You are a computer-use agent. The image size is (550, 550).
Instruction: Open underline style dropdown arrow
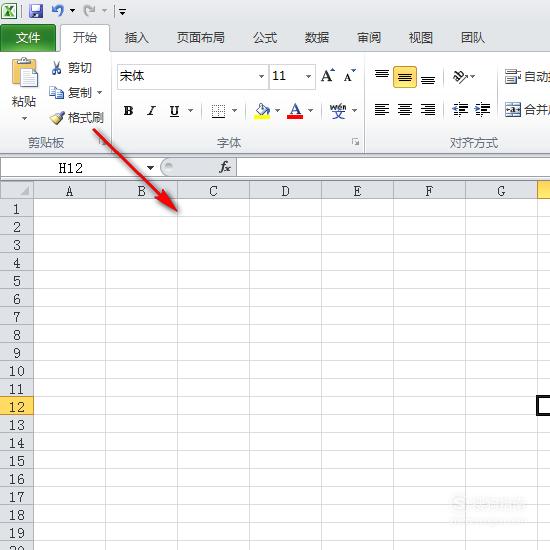tap(190, 111)
